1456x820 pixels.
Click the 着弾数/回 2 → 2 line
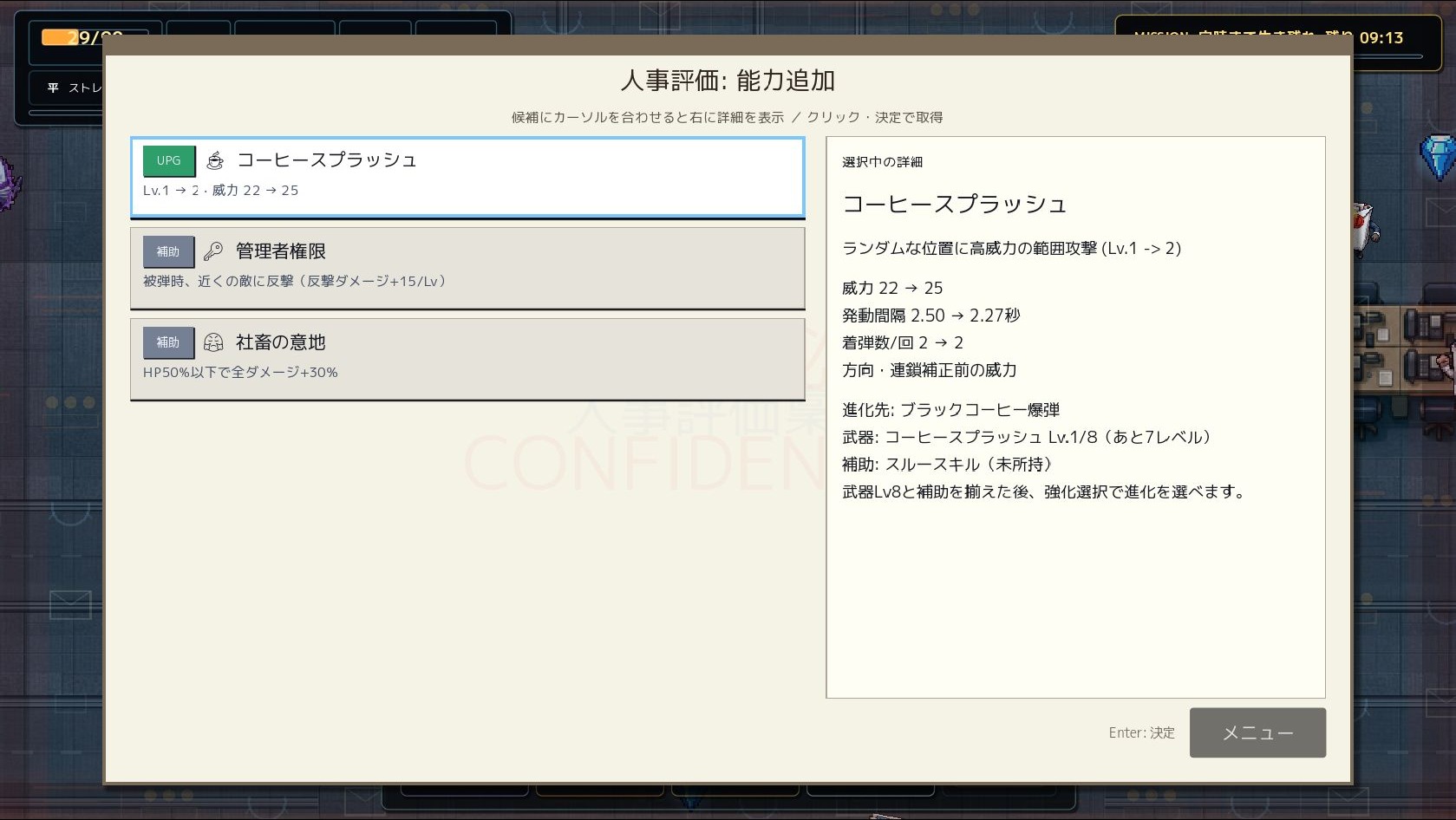pos(902,342)
